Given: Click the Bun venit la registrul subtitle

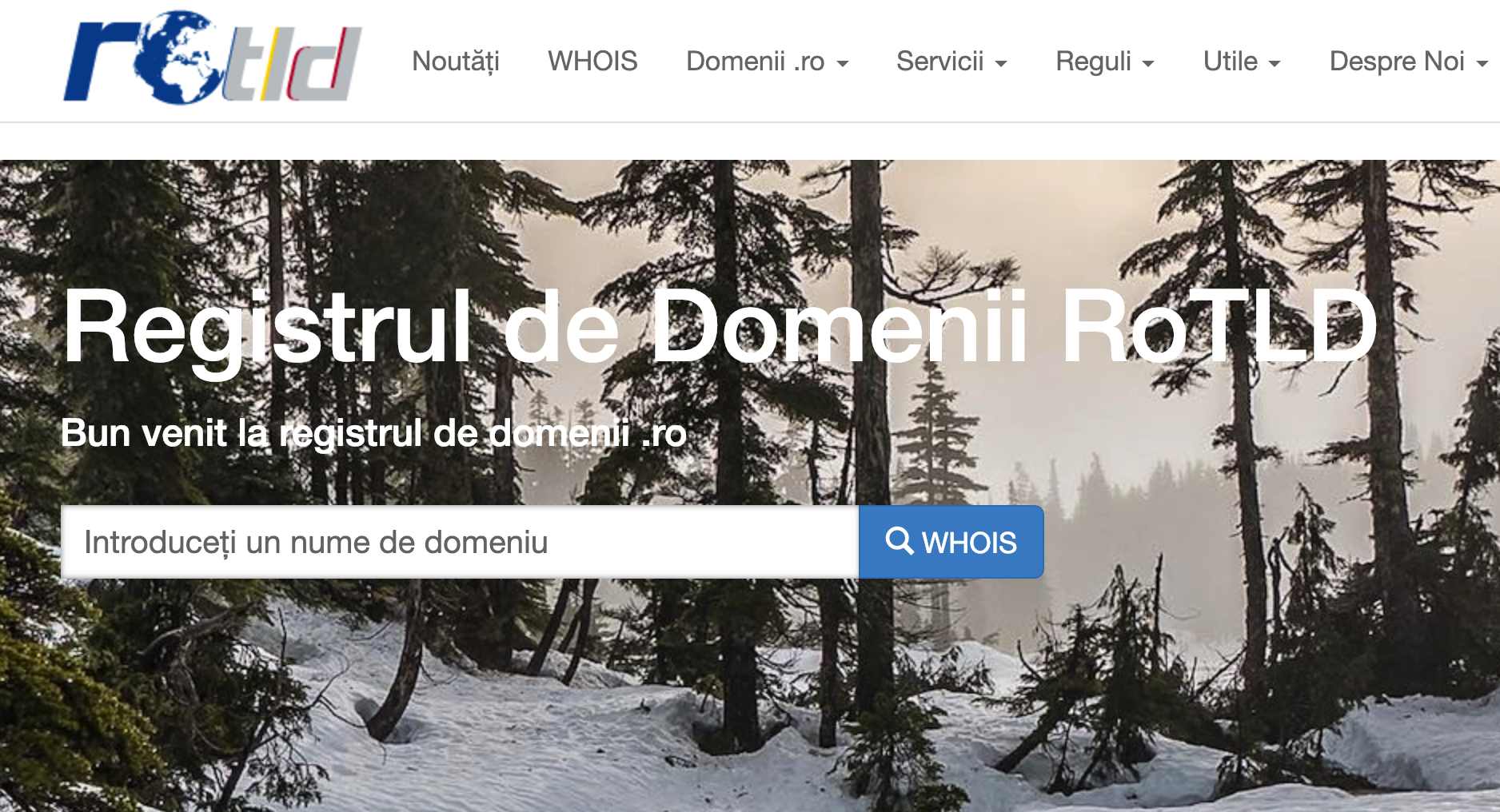Looking at the screenshot, I should point(373,433).
